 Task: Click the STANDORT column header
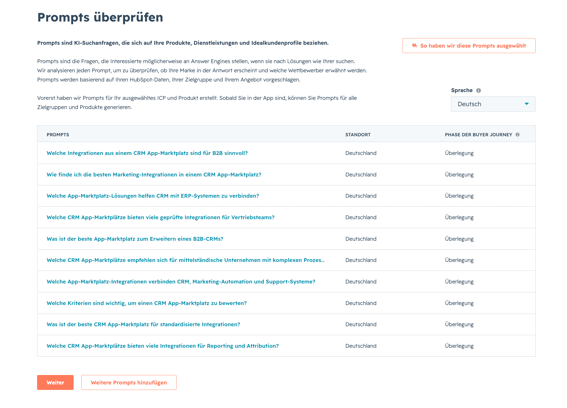click(x=358, y=135)
